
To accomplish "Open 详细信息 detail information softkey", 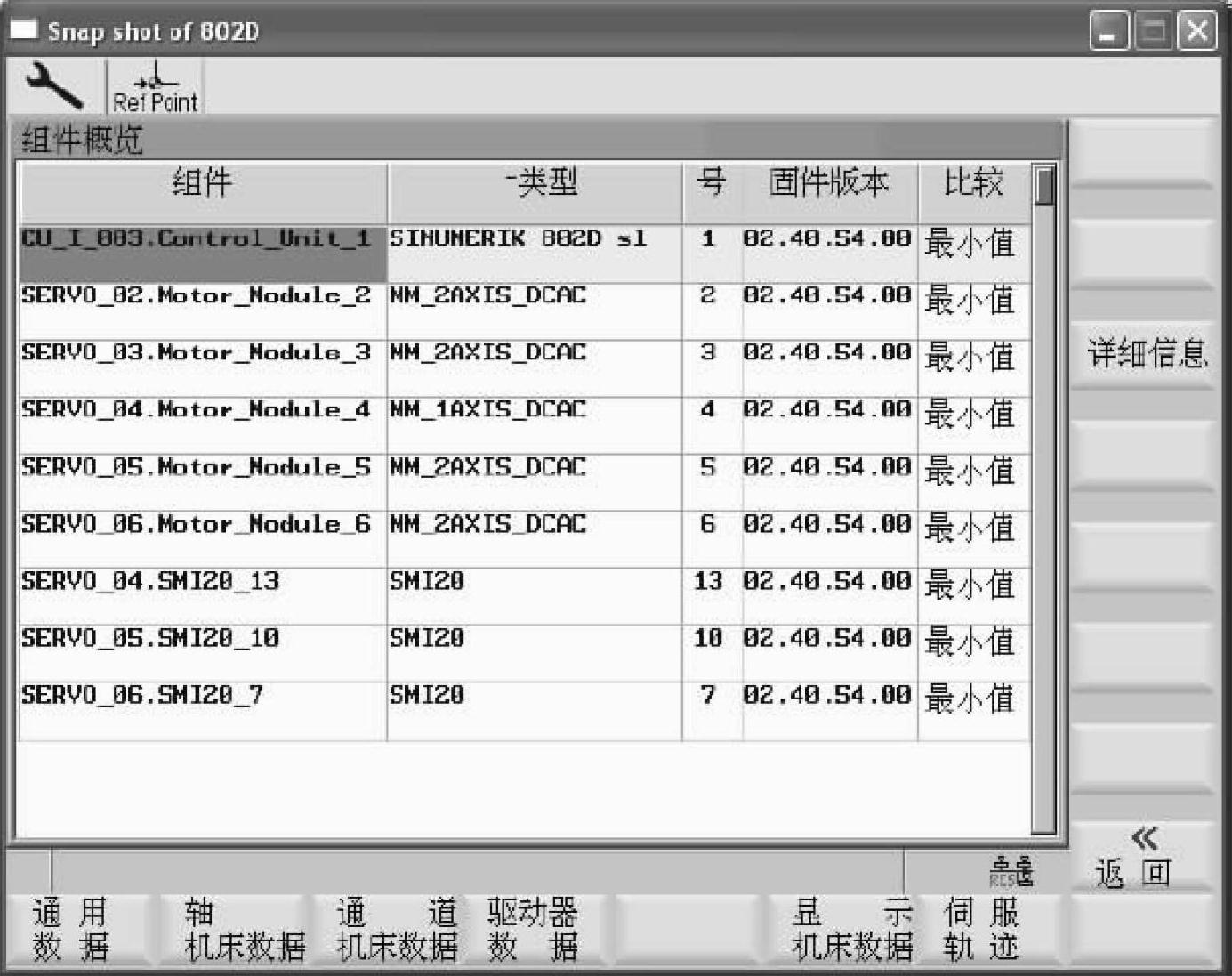I will coord(1145,353).
